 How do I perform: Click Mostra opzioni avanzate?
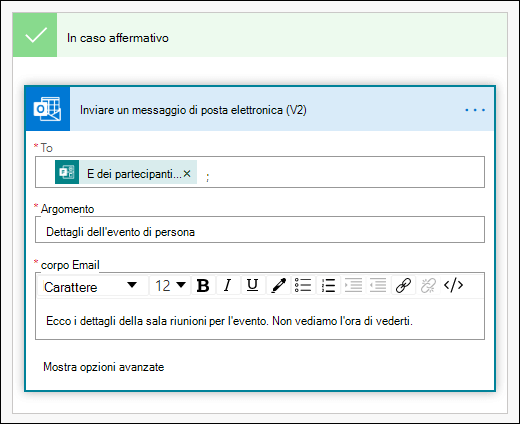[x=104, y=367]
